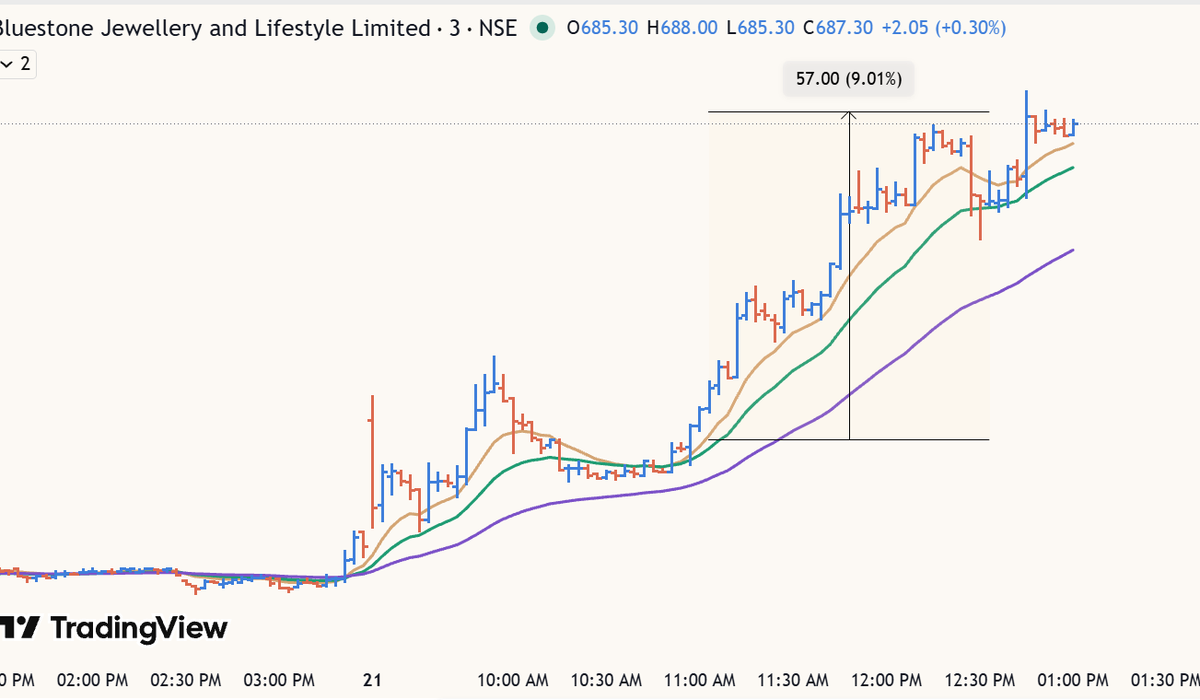This screenshot has height=700, width=1200.
Task: Click the H688.00 high value
Action: tap(682, 28)
